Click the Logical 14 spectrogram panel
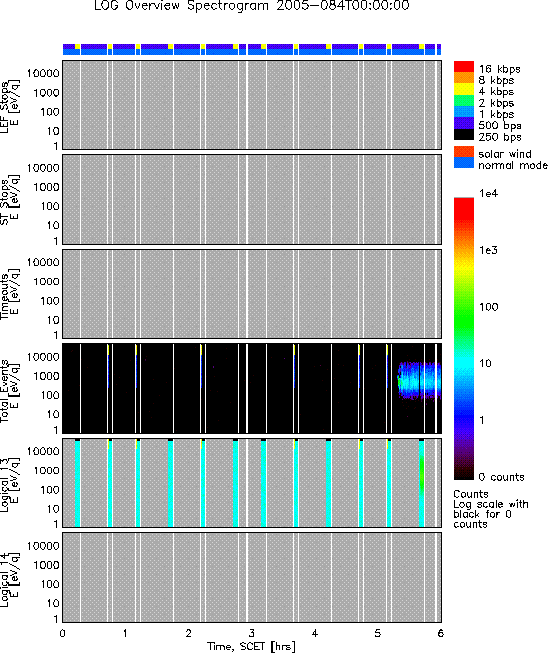 pos(252,577)
